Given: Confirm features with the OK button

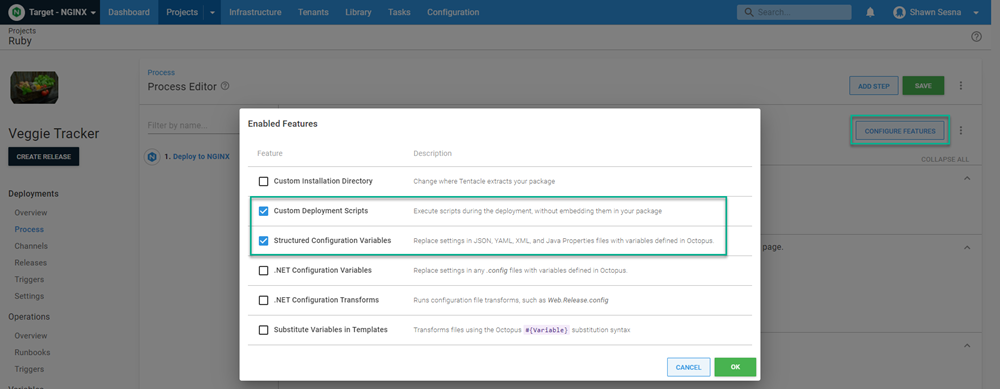Looking at the screenshot, I should click(x=735, y=367).
